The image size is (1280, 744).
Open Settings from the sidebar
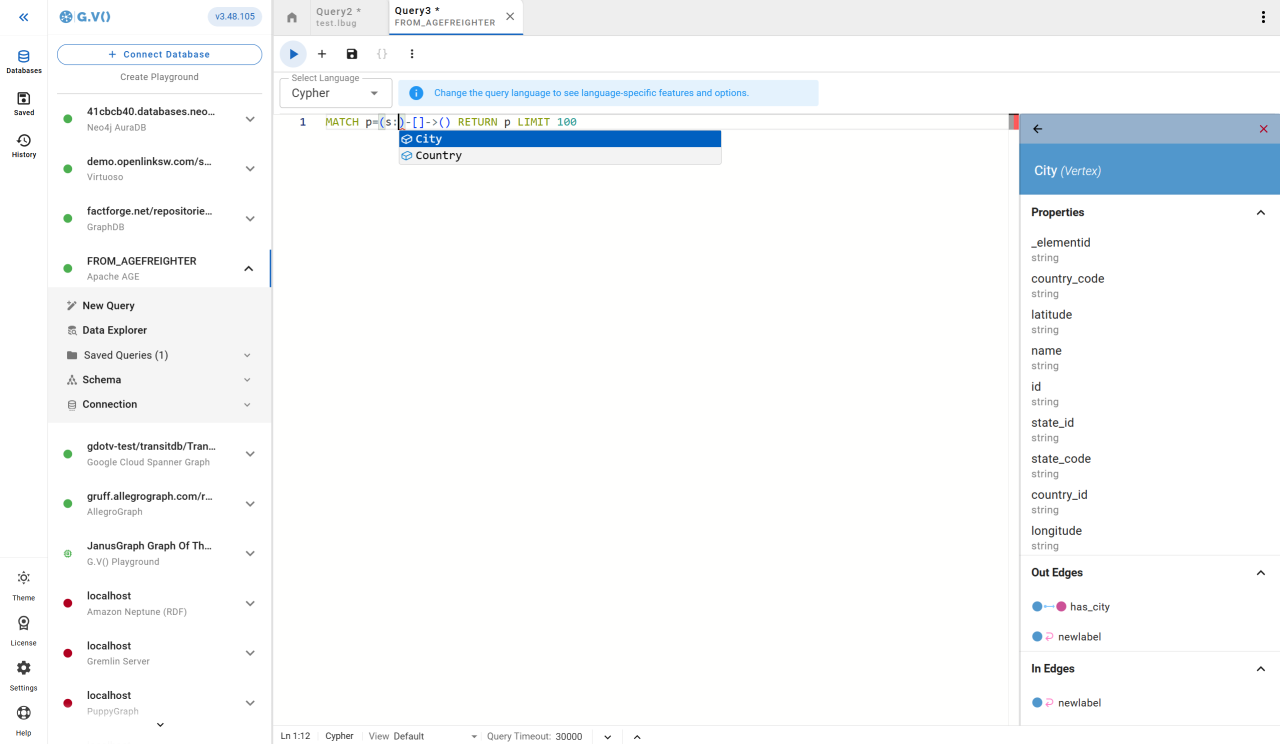click(x=24, y=674)
